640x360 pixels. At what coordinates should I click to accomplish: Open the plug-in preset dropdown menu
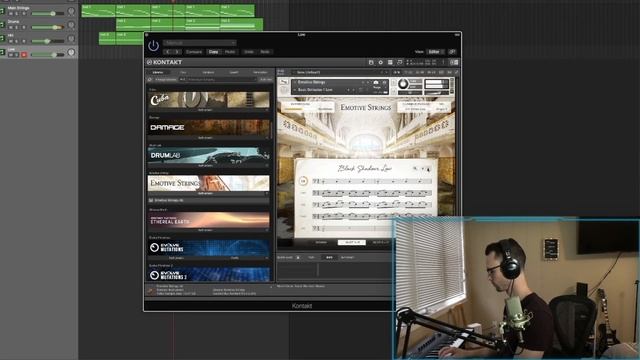click(200, 43)
